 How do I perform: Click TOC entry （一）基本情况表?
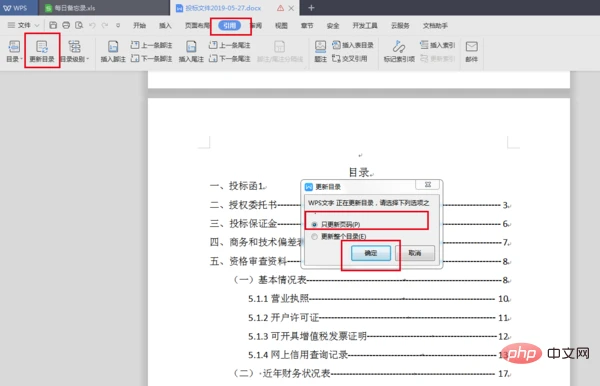pyautogui.click(x=270, y=280)
